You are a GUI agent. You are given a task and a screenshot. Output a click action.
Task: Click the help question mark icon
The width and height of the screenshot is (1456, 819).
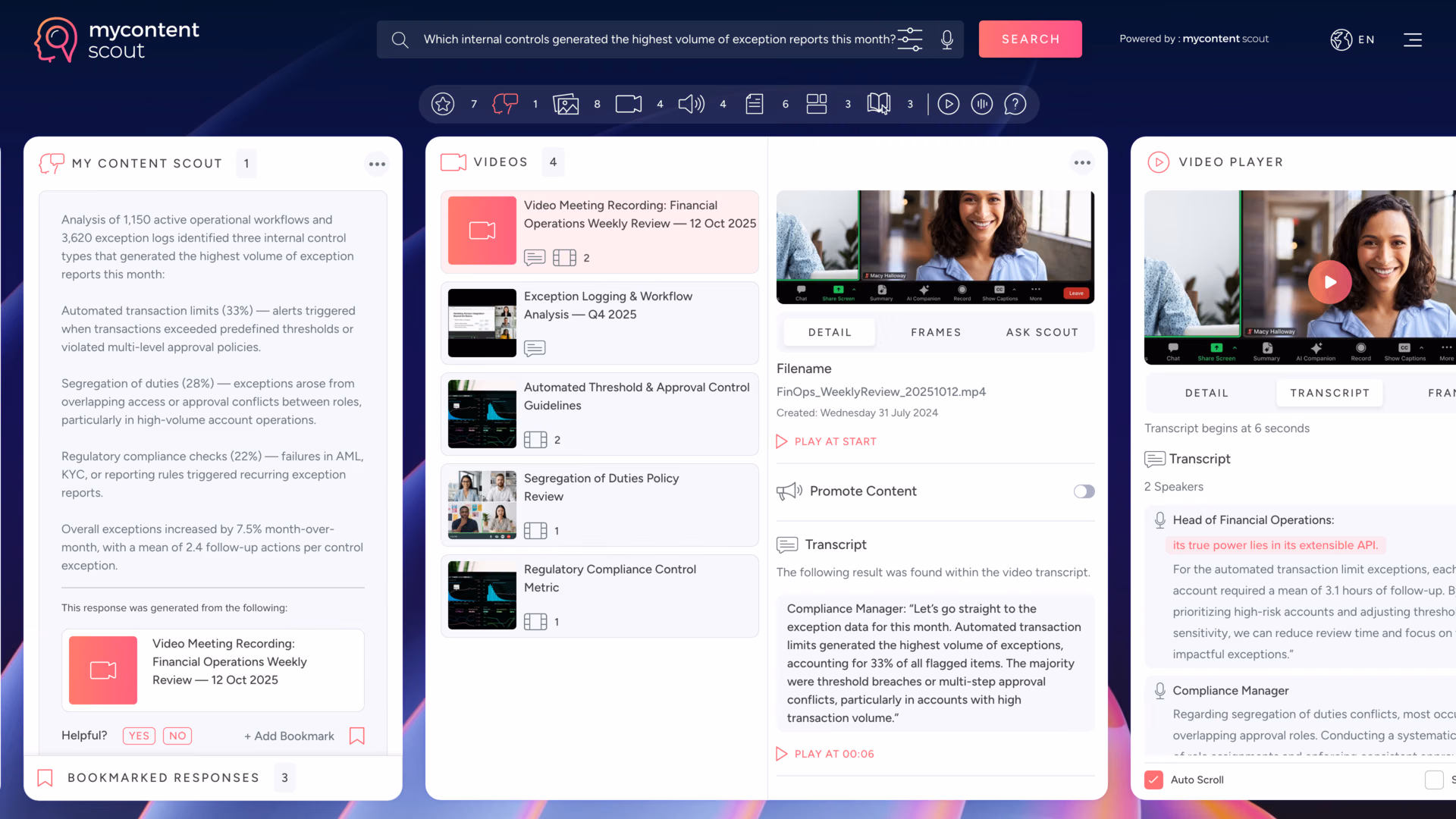pyautogui.click(x=1015, y=104)
